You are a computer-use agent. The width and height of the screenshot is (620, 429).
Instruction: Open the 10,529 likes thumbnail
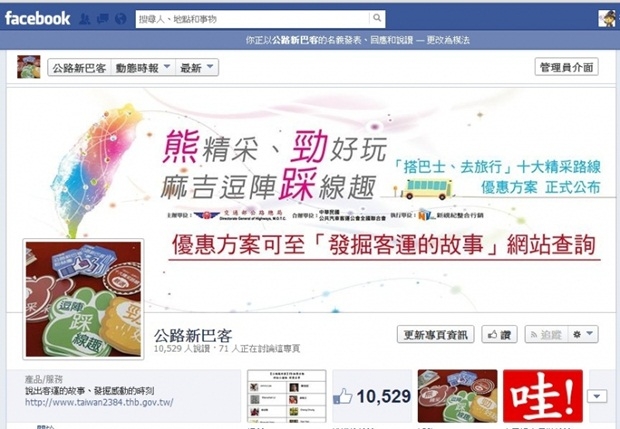tap(372, 396)
